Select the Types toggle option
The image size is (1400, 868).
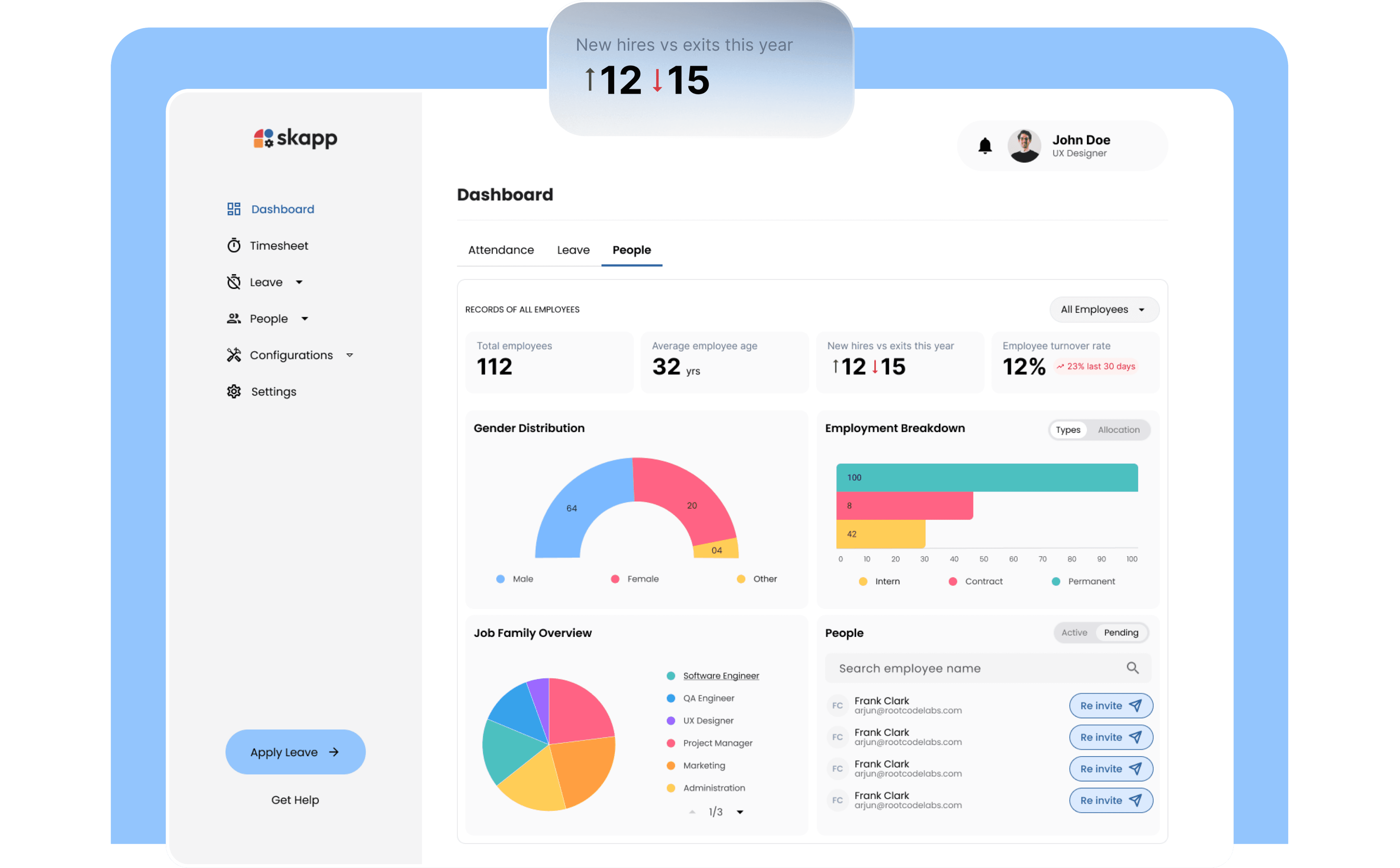[1068, 430]
